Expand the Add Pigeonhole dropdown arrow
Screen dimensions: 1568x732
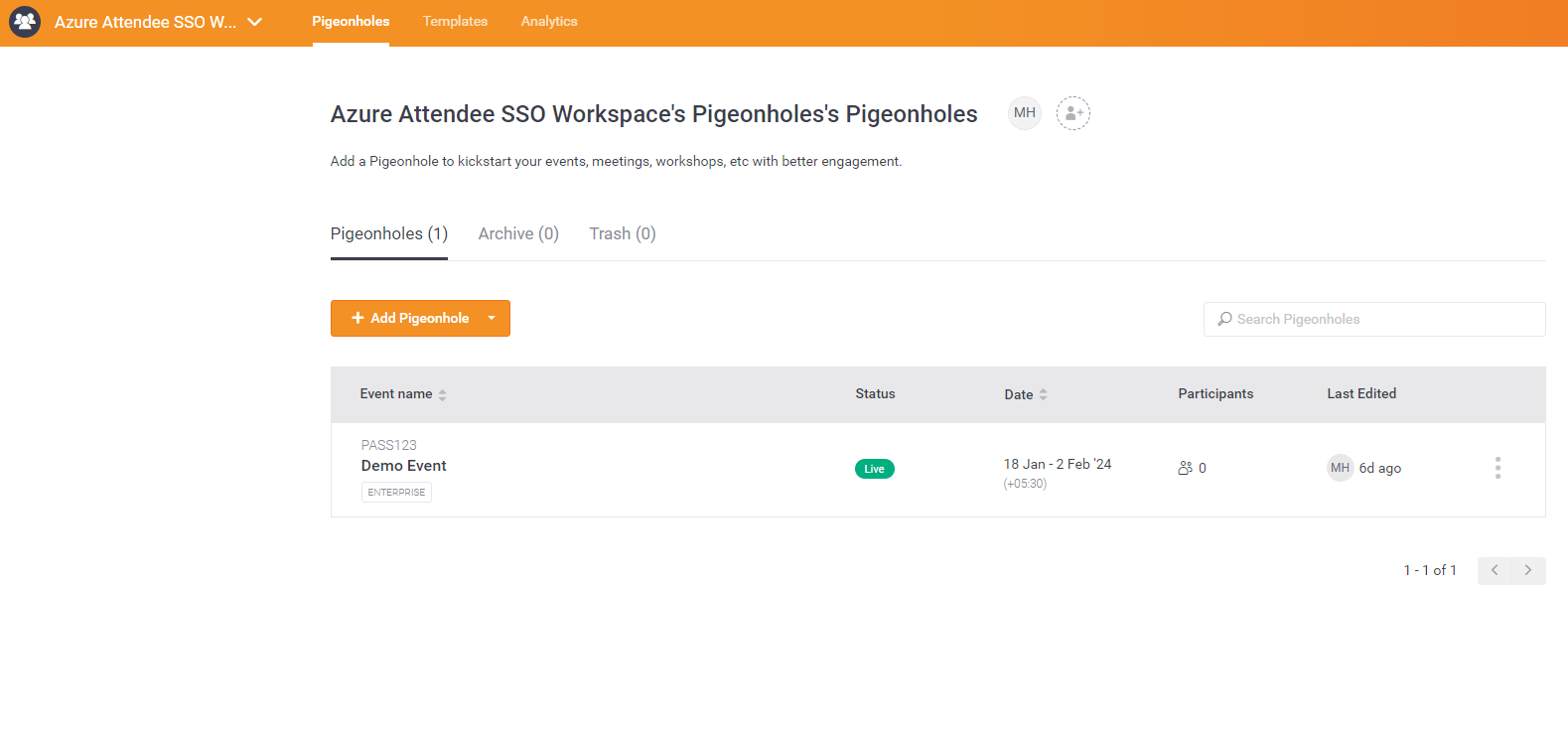point(492,318)
